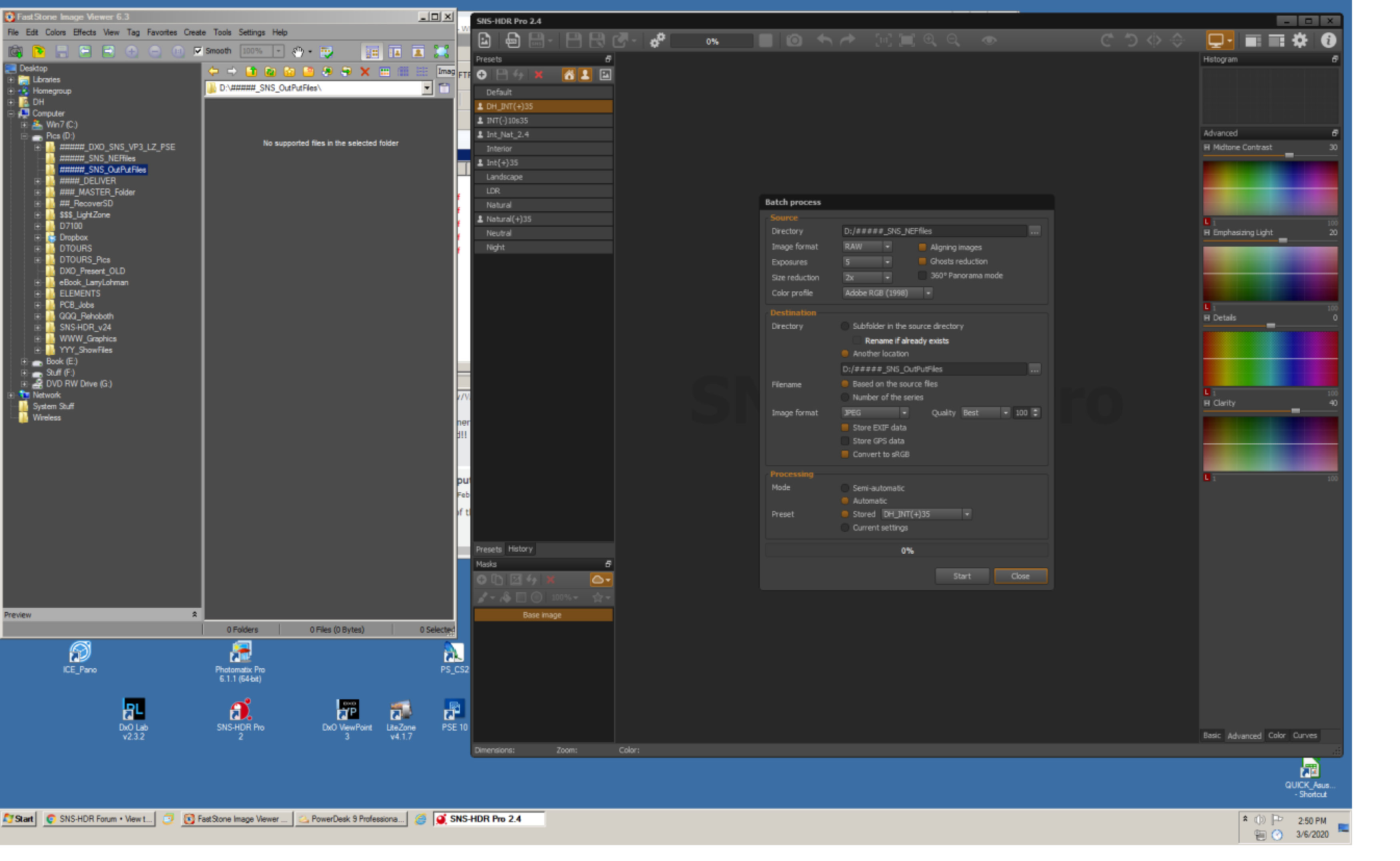
Task: Click the SNS-HDR batch process open folder icon
Action: tap(1035, 231)
